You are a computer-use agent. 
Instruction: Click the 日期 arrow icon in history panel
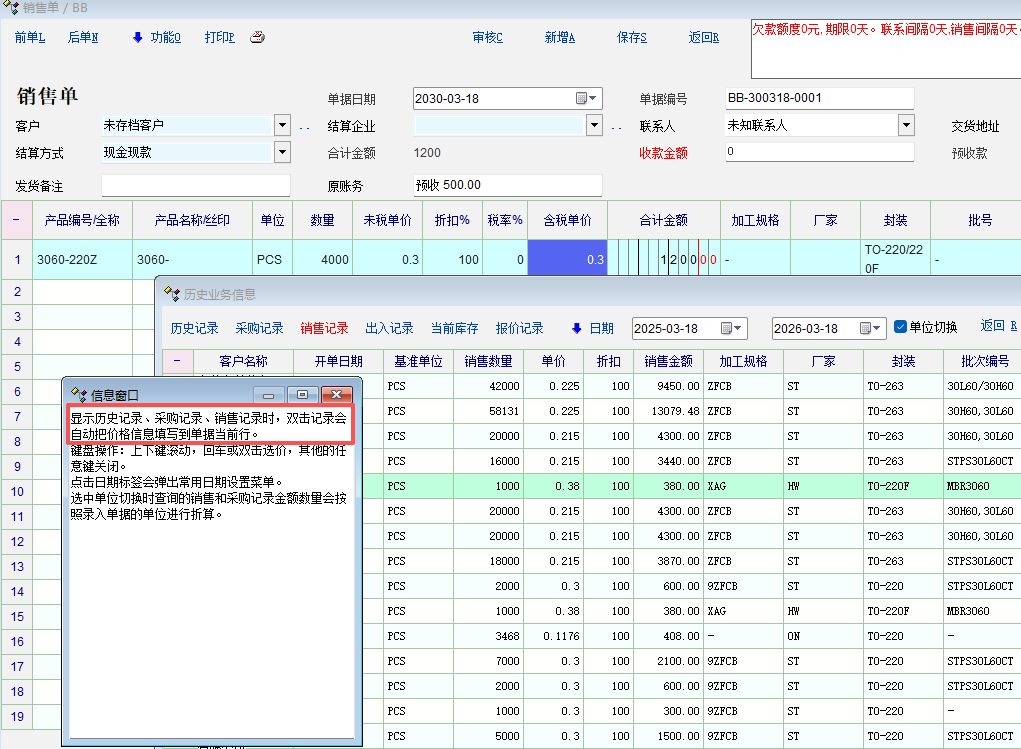point(576,328)
